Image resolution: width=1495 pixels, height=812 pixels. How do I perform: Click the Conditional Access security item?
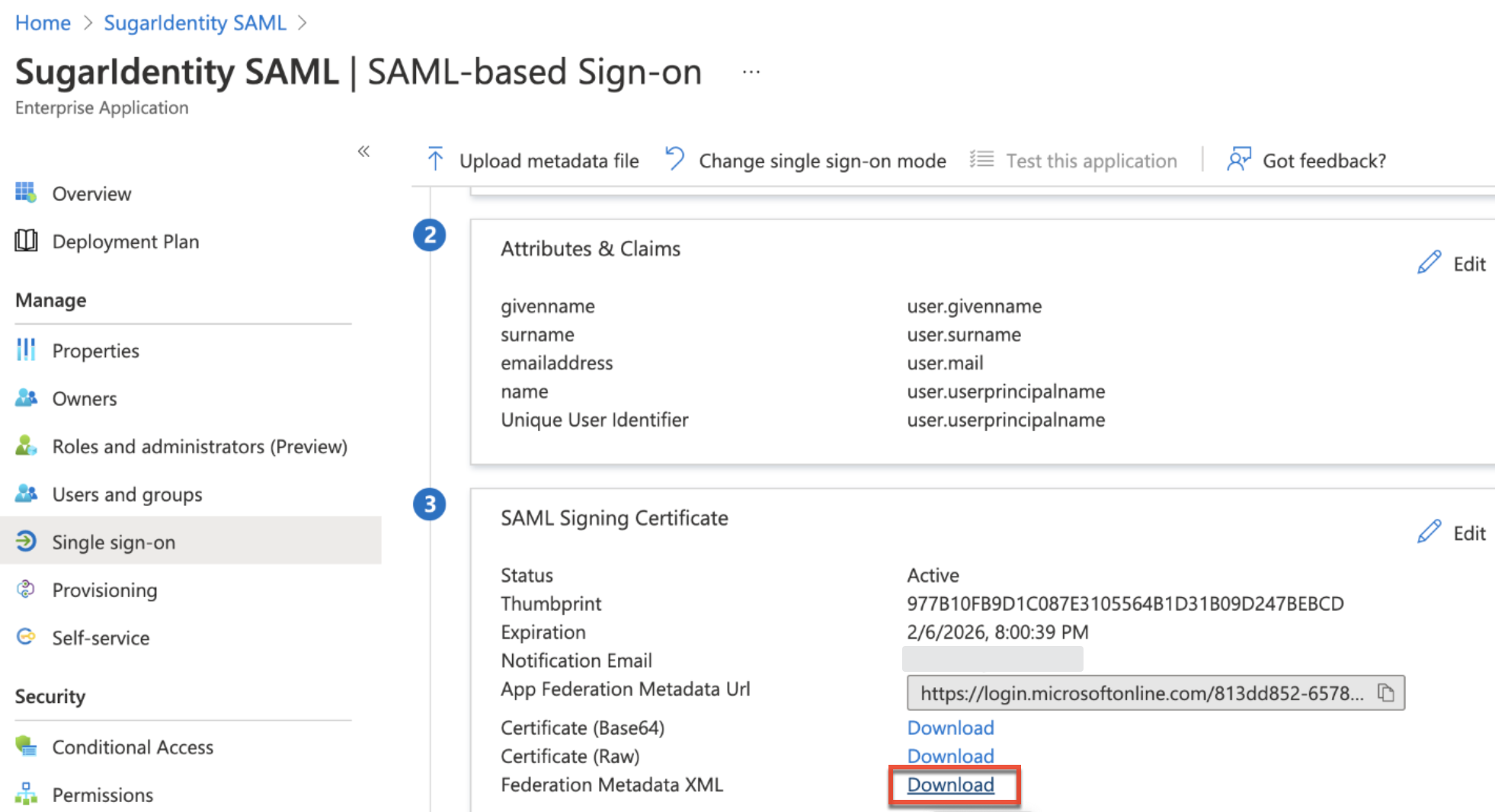[133, 746]
